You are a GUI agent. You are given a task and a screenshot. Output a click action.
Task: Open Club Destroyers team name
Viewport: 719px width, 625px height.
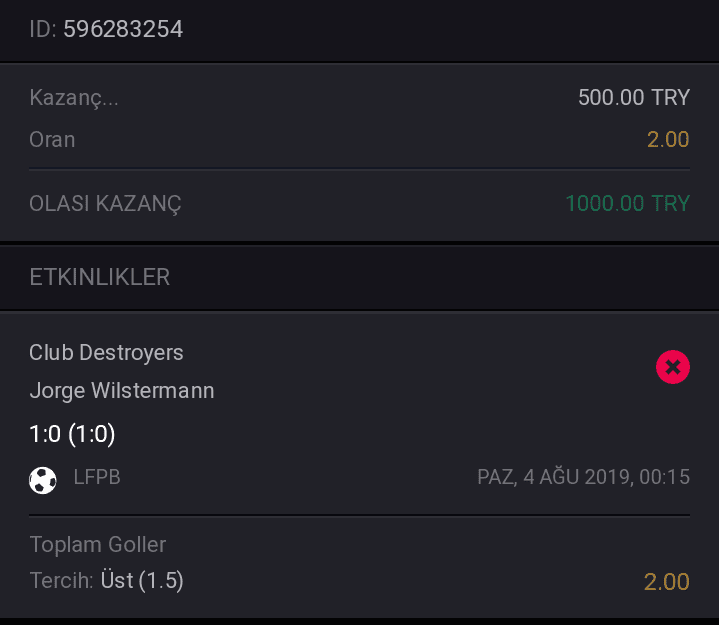(106, 353)
